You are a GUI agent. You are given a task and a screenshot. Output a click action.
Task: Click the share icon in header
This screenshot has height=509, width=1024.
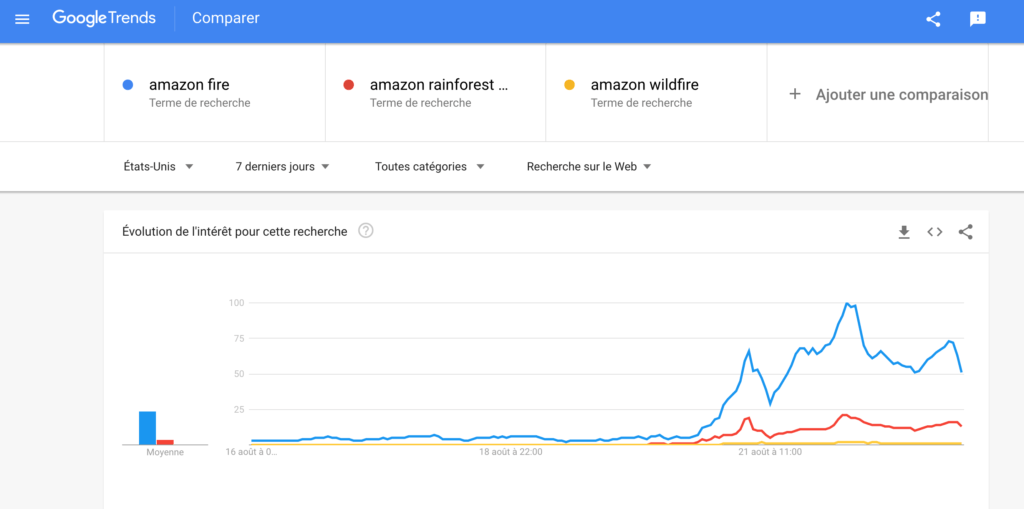pos(933,19)
